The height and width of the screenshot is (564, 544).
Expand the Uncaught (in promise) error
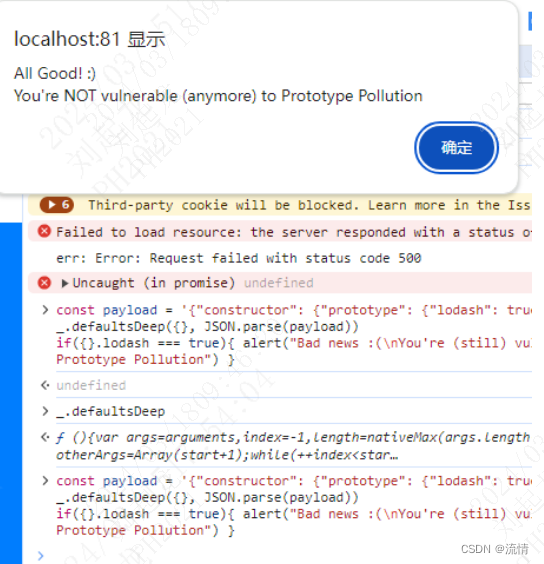tap(65, 283)
